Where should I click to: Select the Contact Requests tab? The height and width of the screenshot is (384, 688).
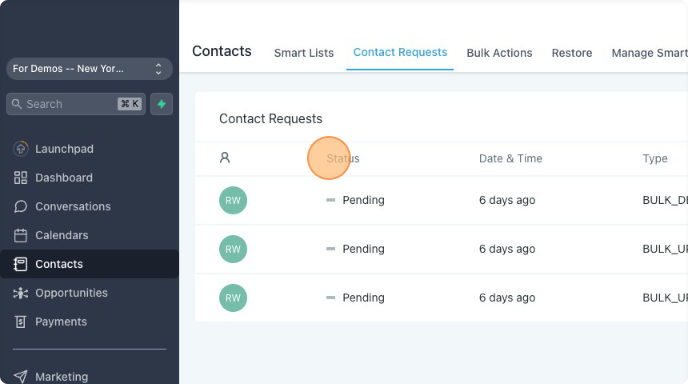coord(400,52)
